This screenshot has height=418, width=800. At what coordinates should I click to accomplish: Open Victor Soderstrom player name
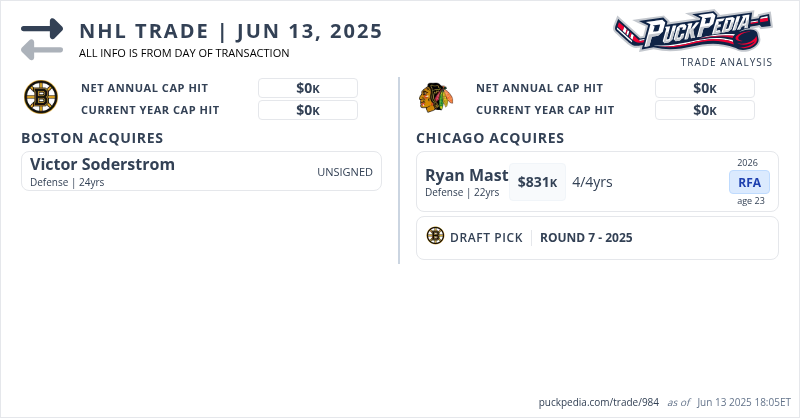tap(102, 164)
